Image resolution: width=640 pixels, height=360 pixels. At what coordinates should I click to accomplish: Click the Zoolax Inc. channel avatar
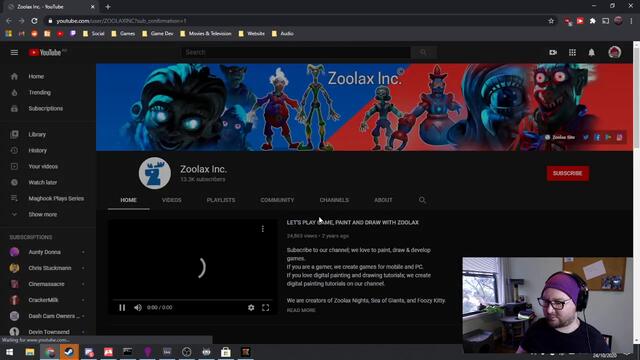(155, 173)
